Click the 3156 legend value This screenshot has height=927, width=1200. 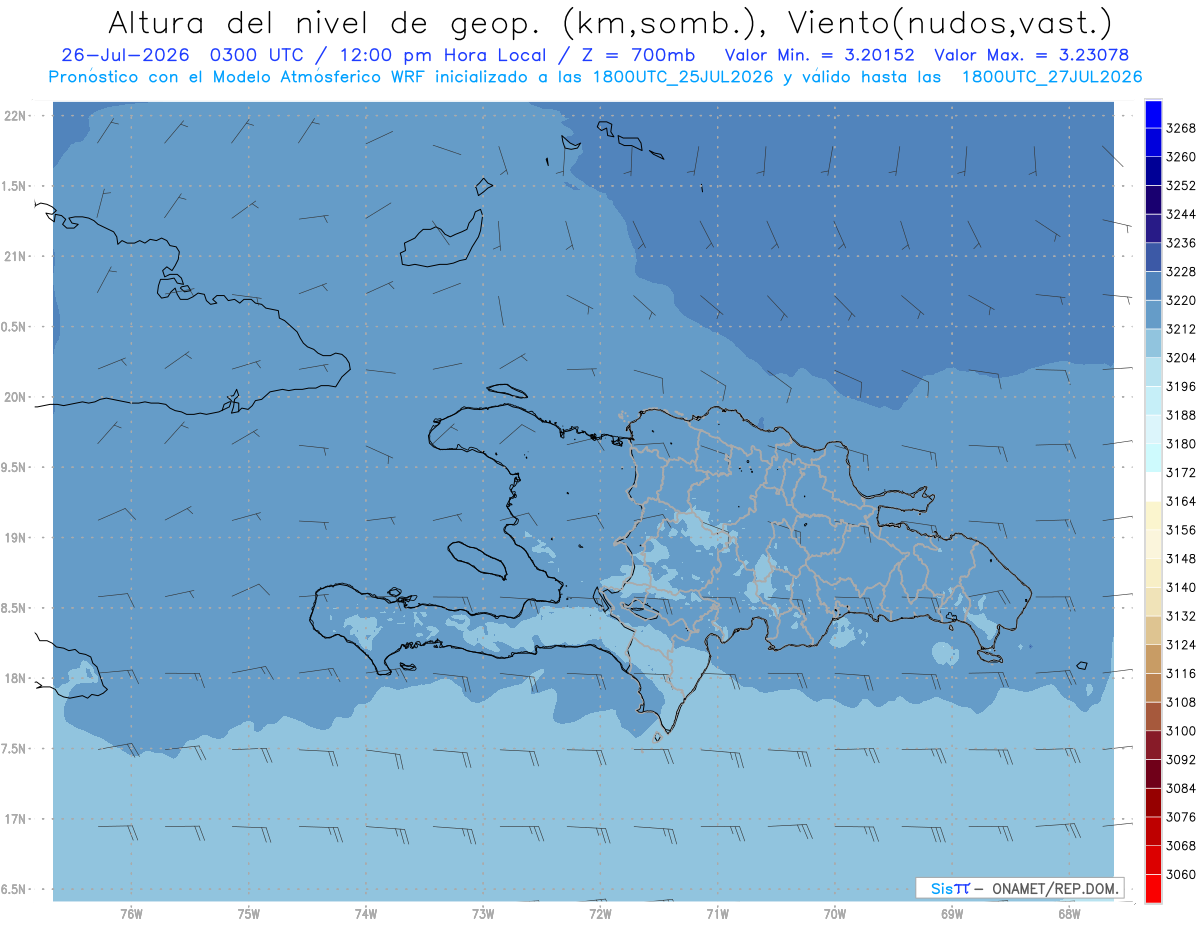click(1181, 530)
